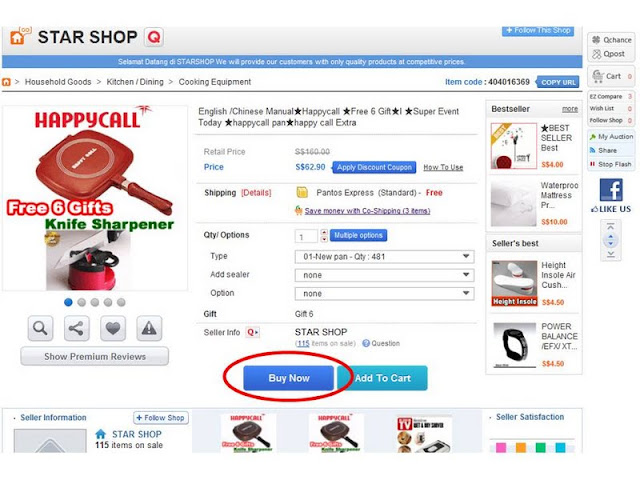Expand the Add sealer dropdown
This screenshot has width=640, height=480.
tap(384, 275)
